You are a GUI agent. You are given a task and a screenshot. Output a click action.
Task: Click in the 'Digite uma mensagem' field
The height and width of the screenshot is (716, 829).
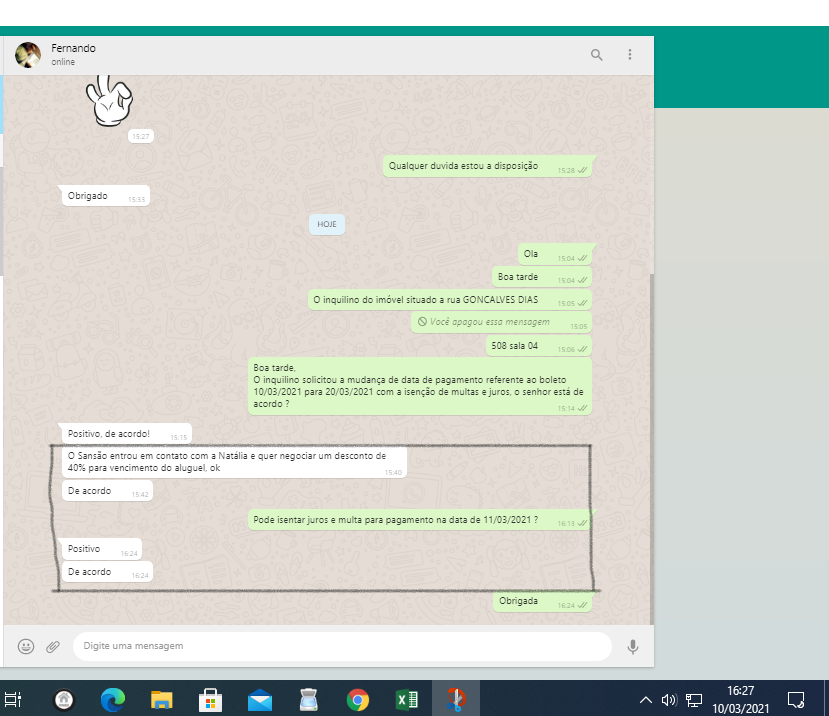(x=340, y=647)
